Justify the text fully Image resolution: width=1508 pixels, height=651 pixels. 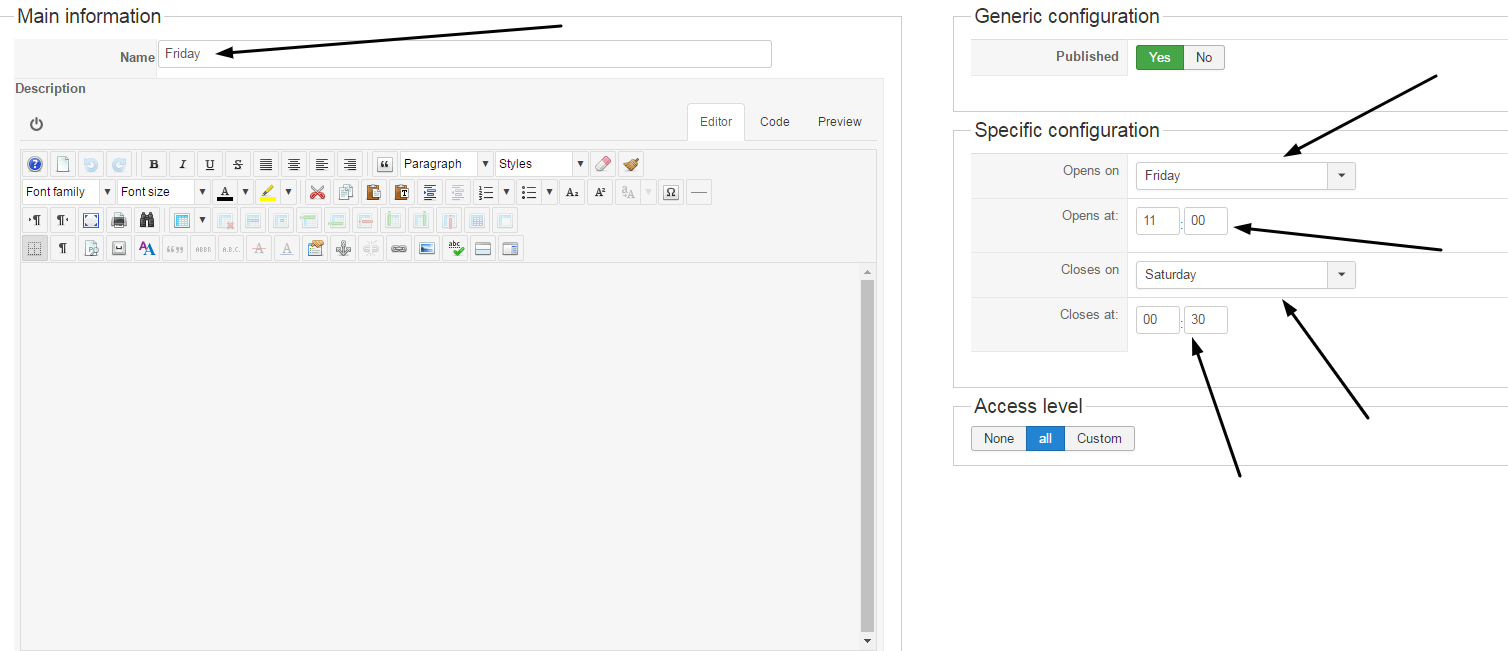(266, 164)
